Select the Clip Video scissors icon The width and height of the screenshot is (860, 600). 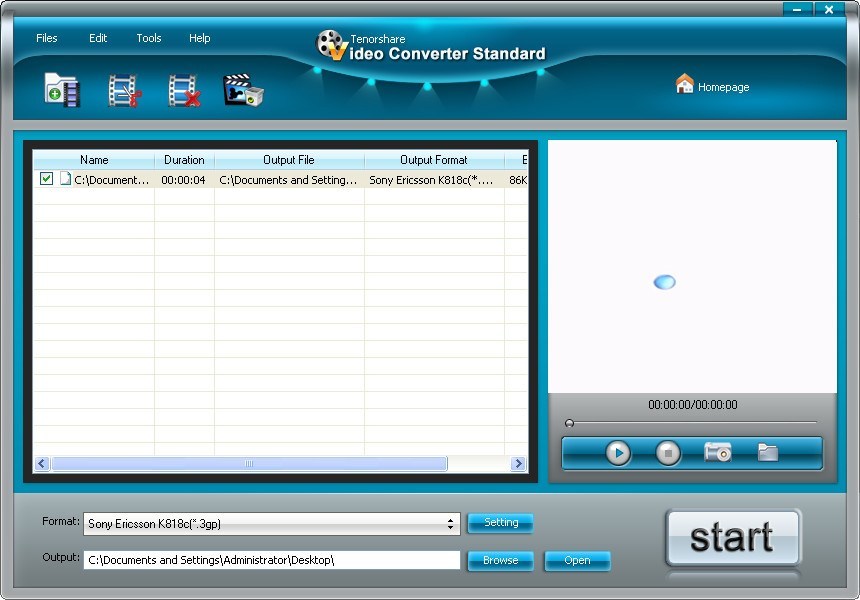click(122, 89)
